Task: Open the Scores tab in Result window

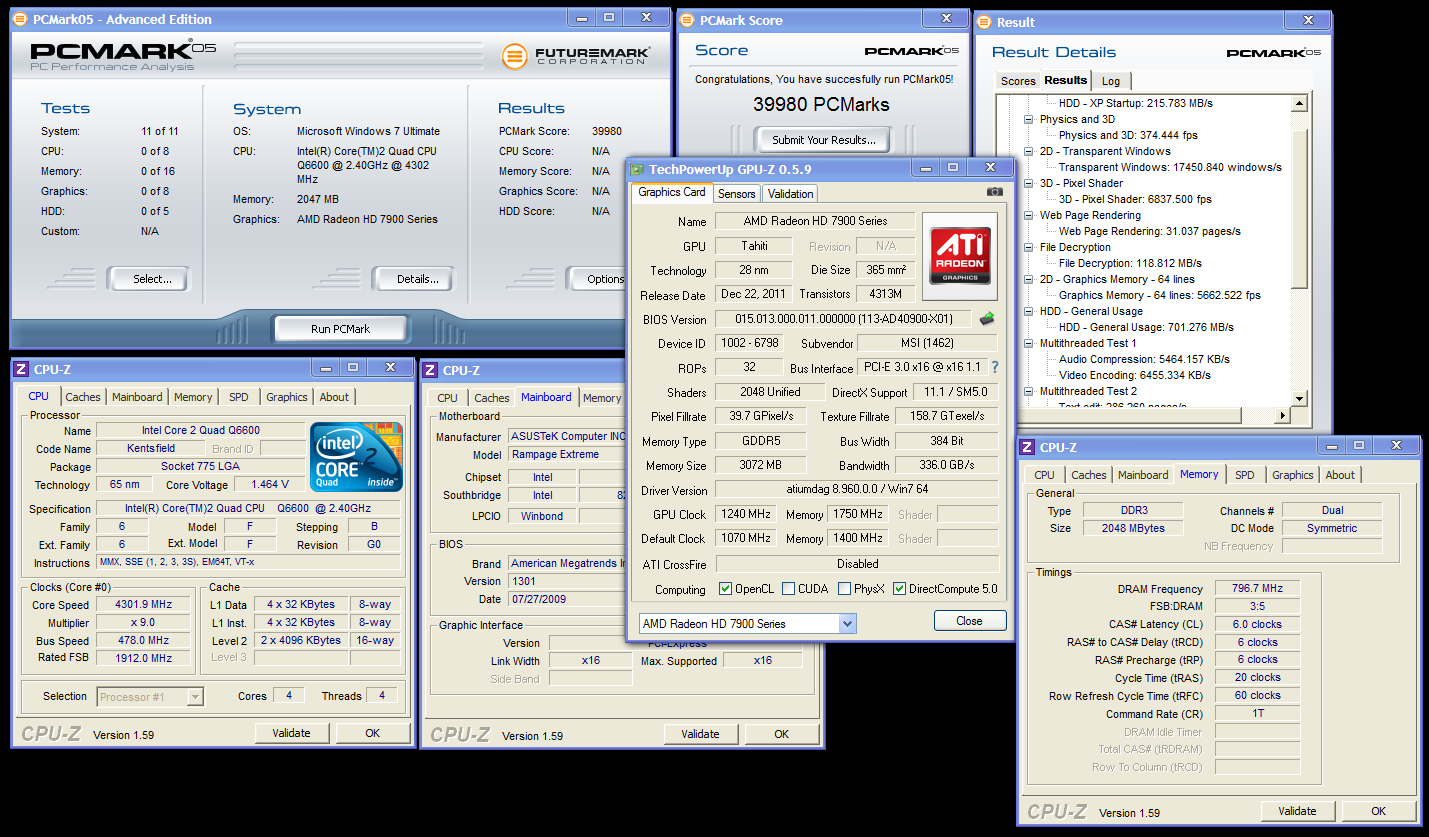Action: 1018,81
